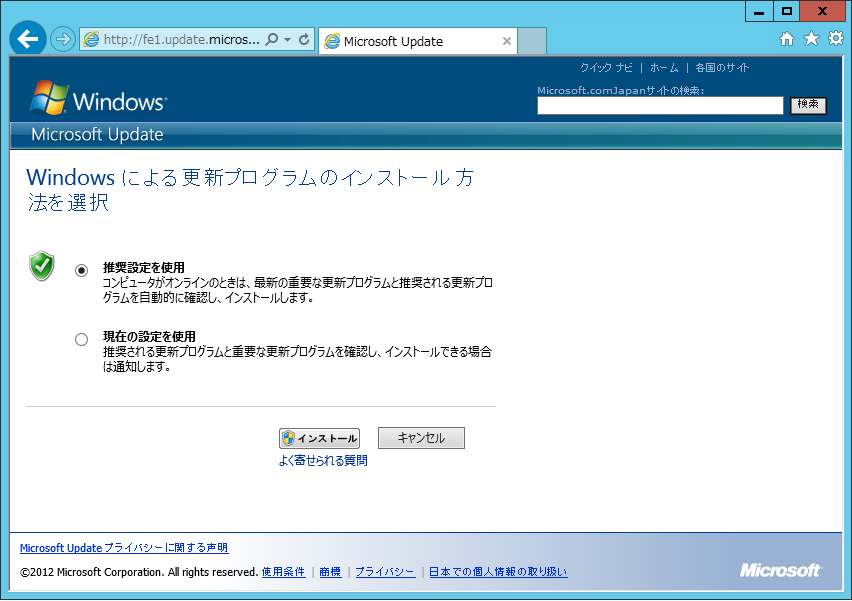Click the green shield checkmark icon
The width and height of the screenshot is (852, 601).
click(42, 266)
